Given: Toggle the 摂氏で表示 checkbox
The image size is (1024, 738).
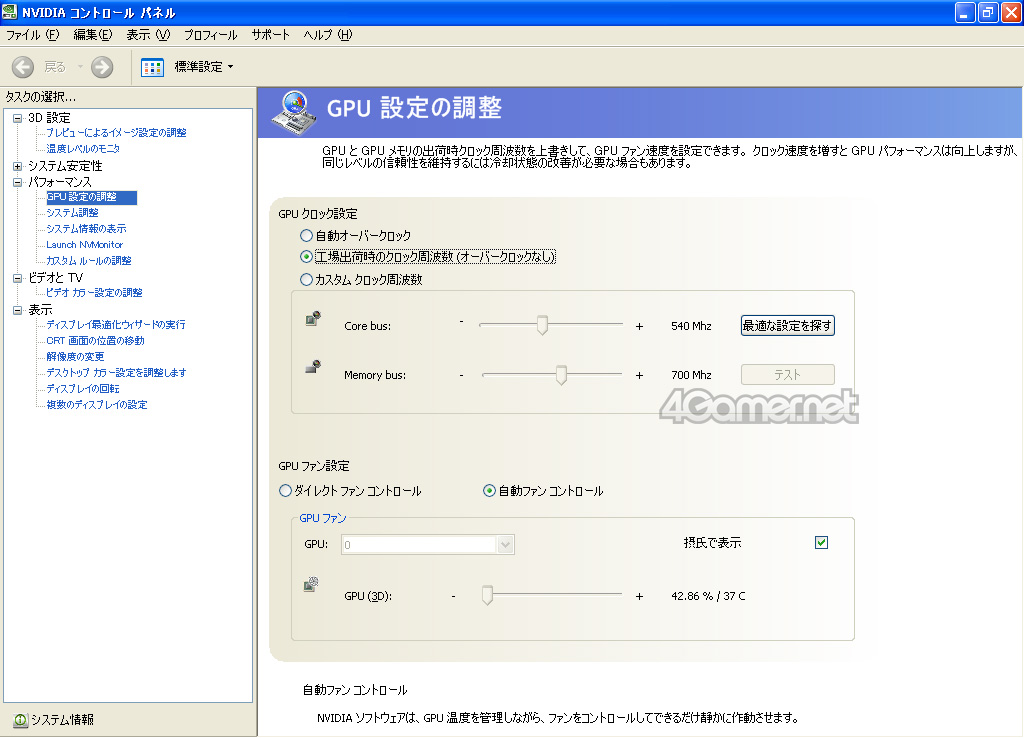Looking at the screenshot, I should (x=822, y=543).
